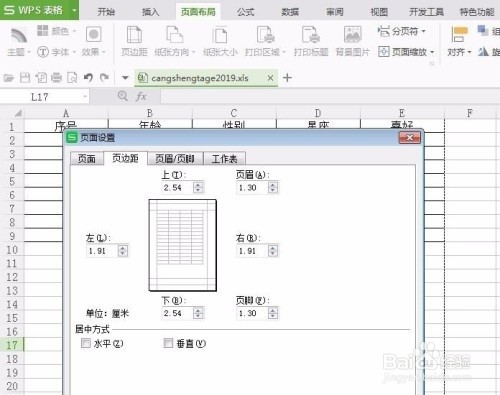Click the Print icon in quick toolbar

[56, 78]
